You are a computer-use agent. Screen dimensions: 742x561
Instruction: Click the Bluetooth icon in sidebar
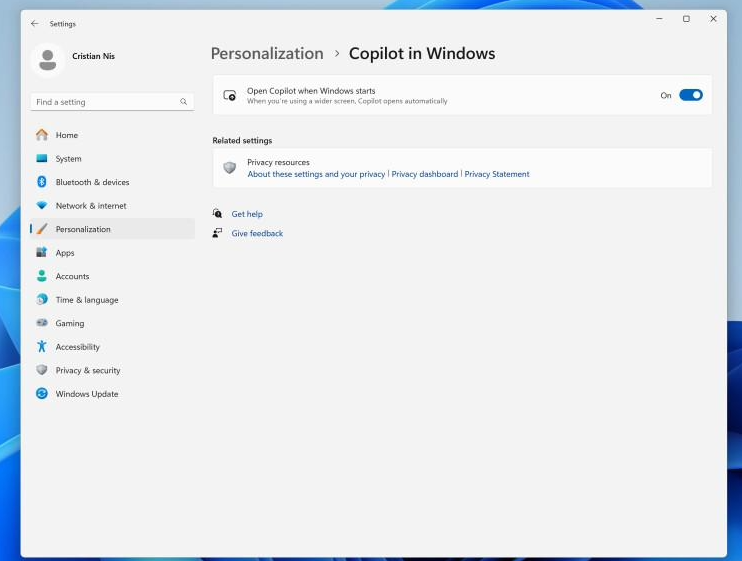point(42,182)
